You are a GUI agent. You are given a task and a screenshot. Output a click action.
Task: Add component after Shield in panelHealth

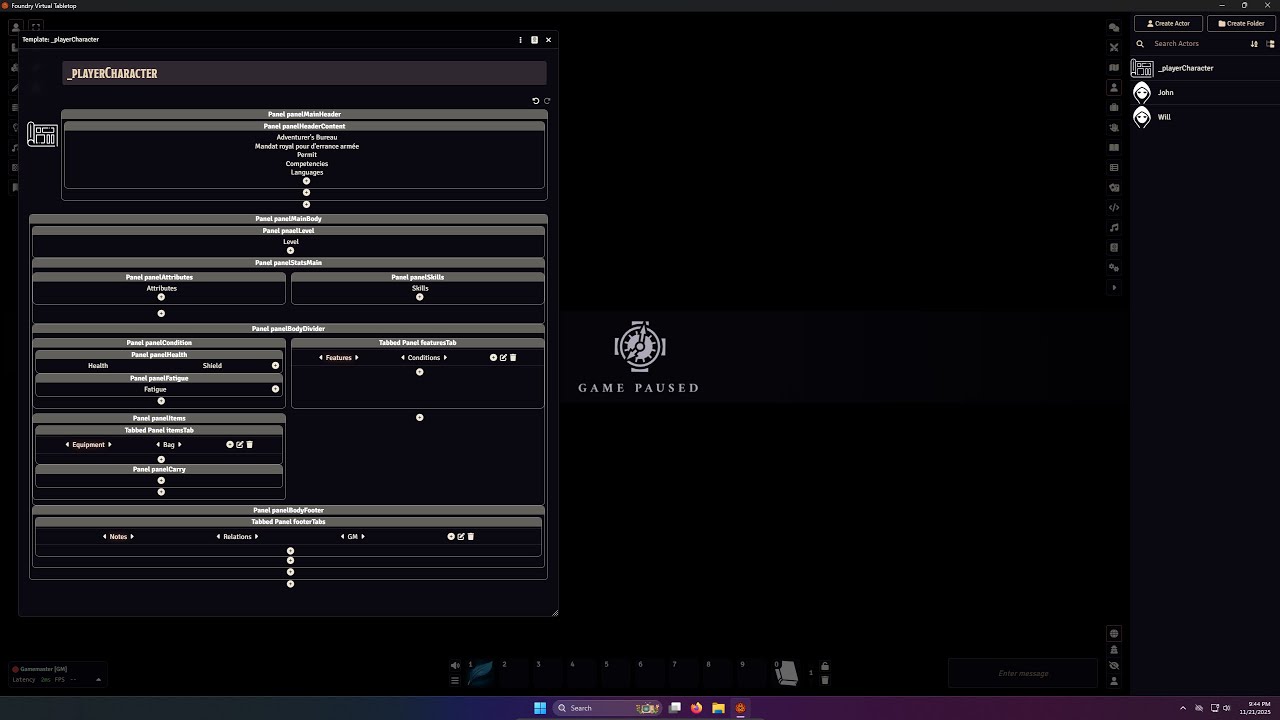point(275,365)
